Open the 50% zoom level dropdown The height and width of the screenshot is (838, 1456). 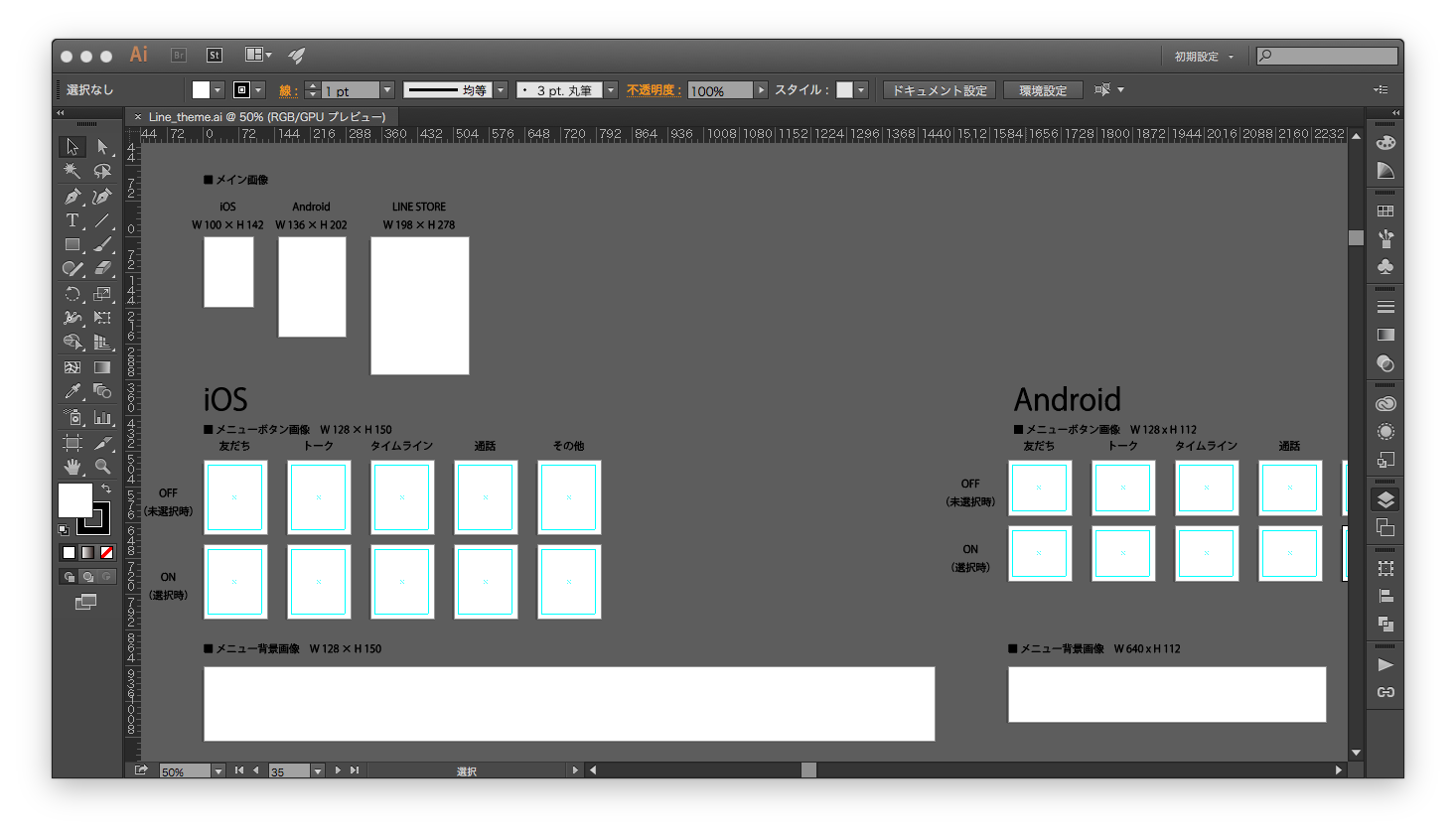pos(218,771)
